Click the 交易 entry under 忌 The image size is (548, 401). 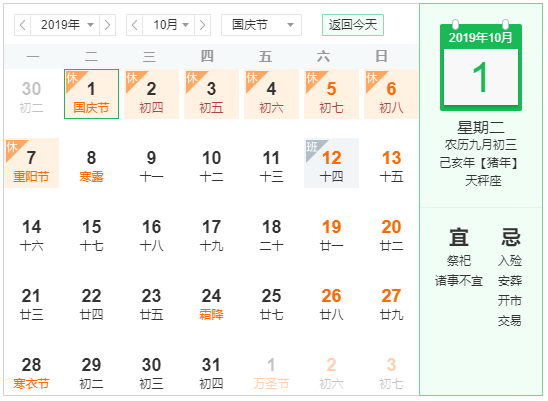tap(510, 321)
